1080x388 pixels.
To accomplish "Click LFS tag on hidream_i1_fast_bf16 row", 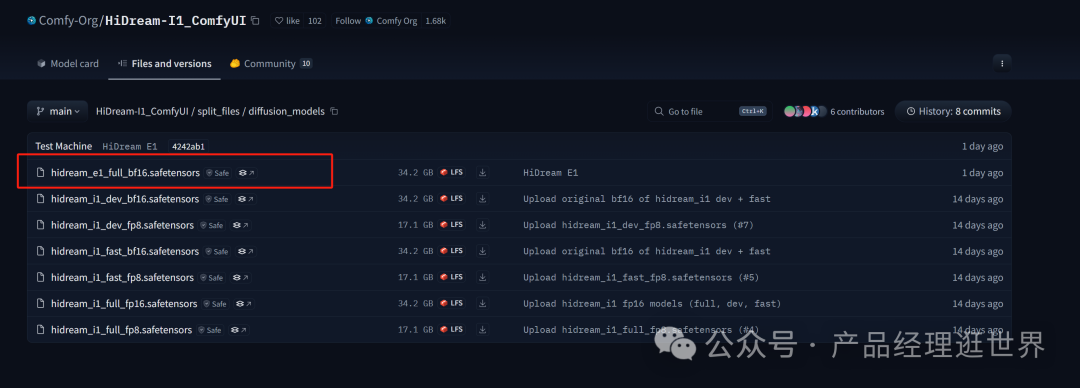I will [x=452, y=252].
